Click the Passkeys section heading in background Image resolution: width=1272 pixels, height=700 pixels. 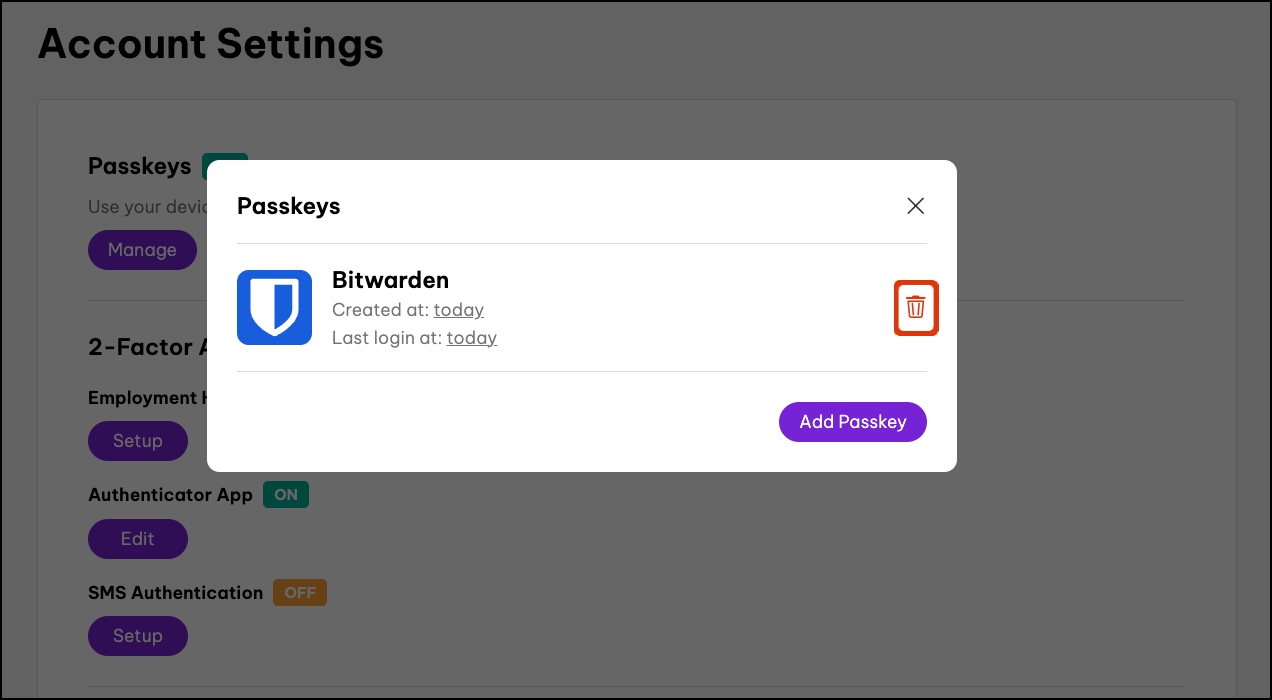(139, 166)
